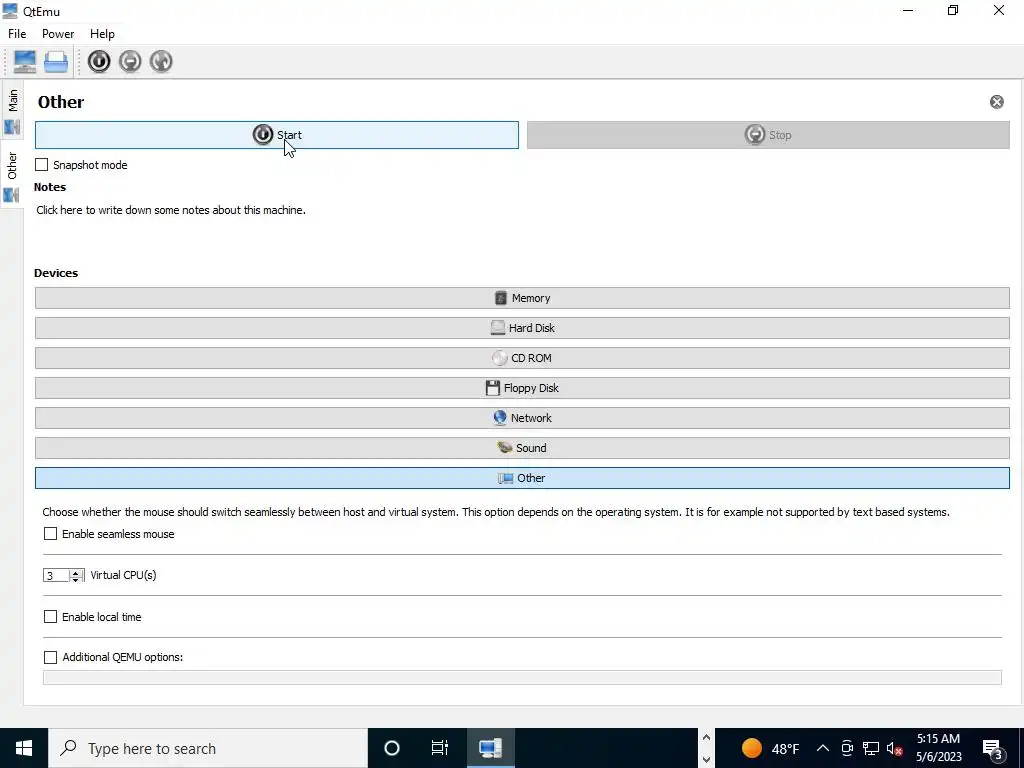Close the Other machine tab with X
Viewport: 1024px width, 768px height.
click(x=997, y=102)
